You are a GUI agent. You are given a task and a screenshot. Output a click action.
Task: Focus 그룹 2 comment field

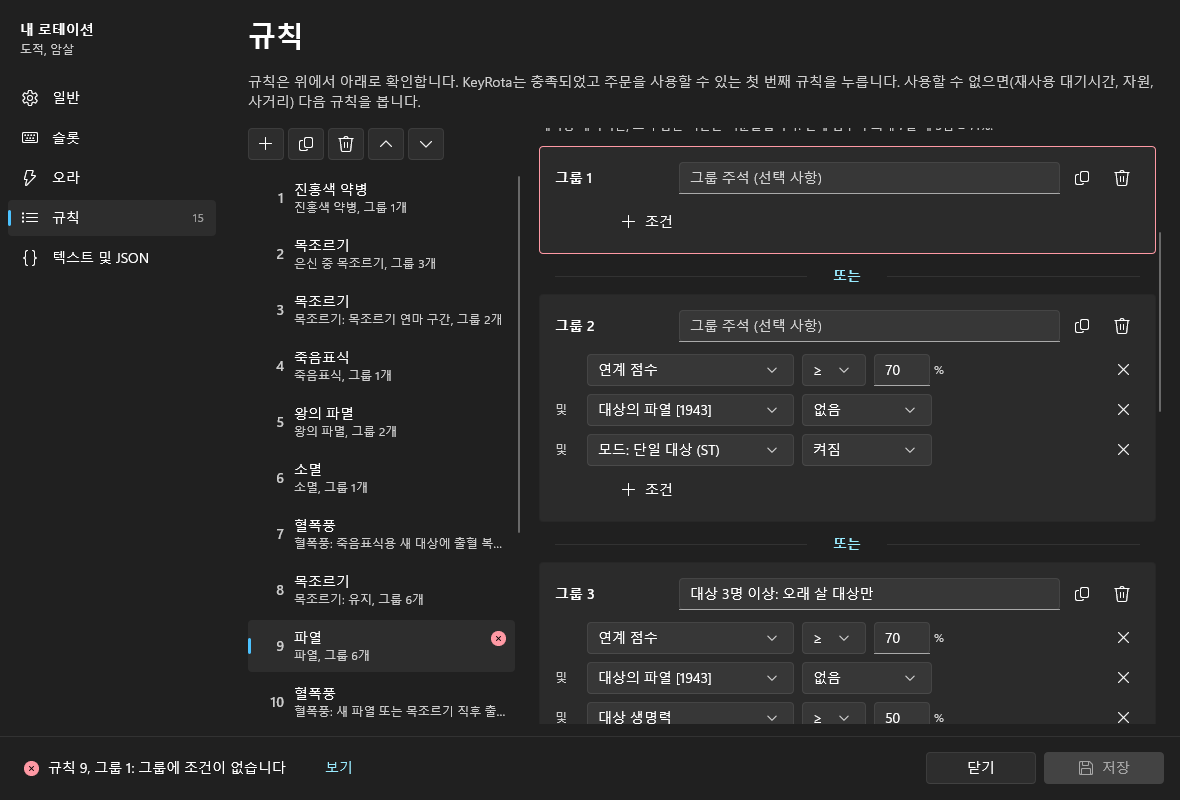869,326
